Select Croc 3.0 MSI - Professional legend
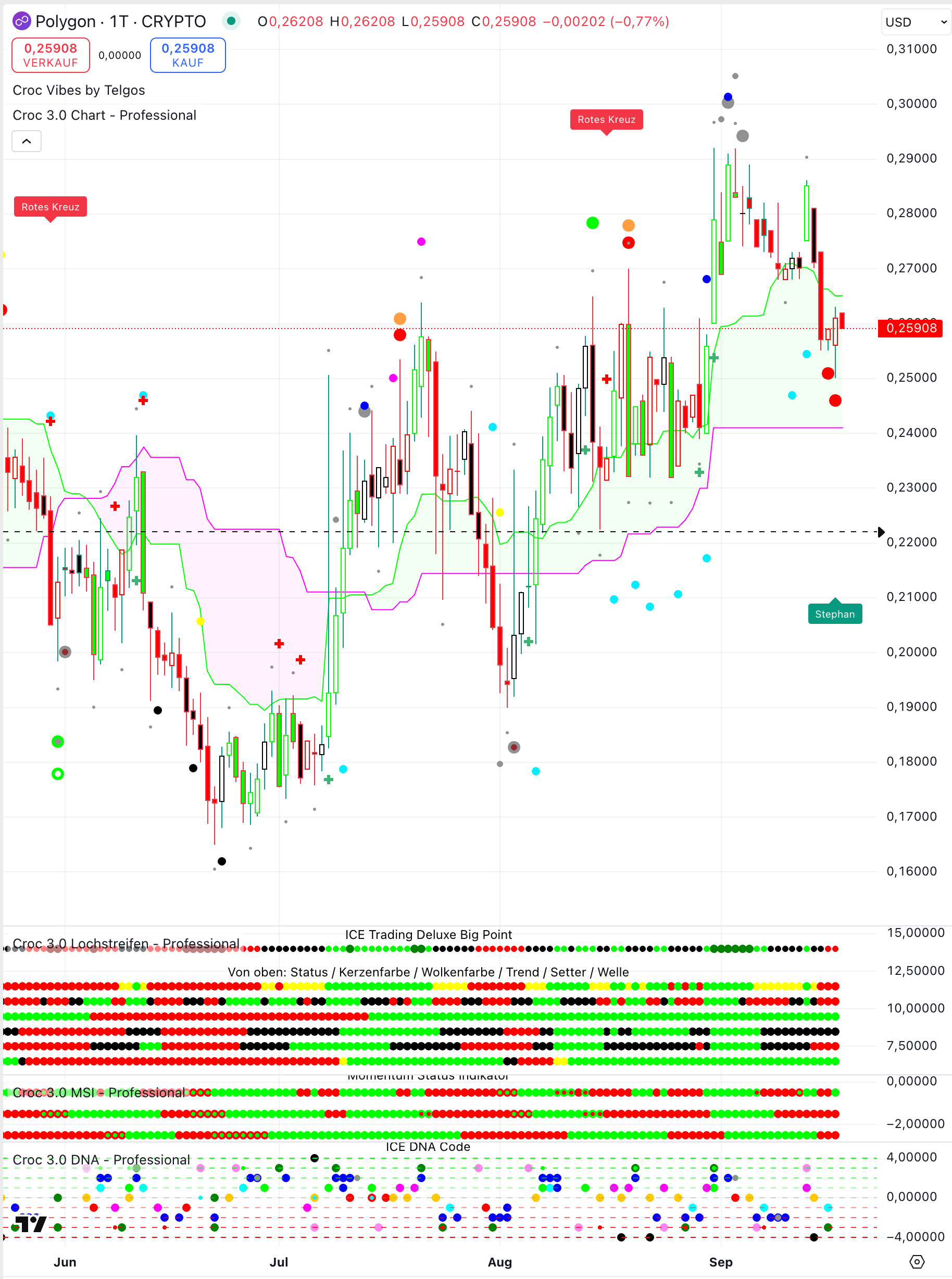 [98, 1093]
